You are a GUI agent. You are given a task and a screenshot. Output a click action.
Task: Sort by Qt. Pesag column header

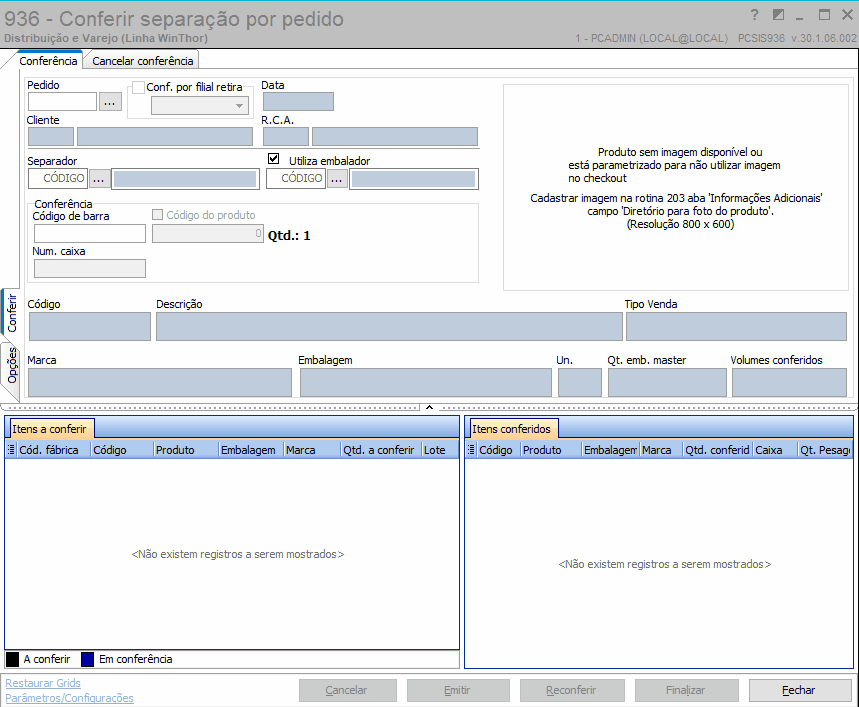point(825,450)
